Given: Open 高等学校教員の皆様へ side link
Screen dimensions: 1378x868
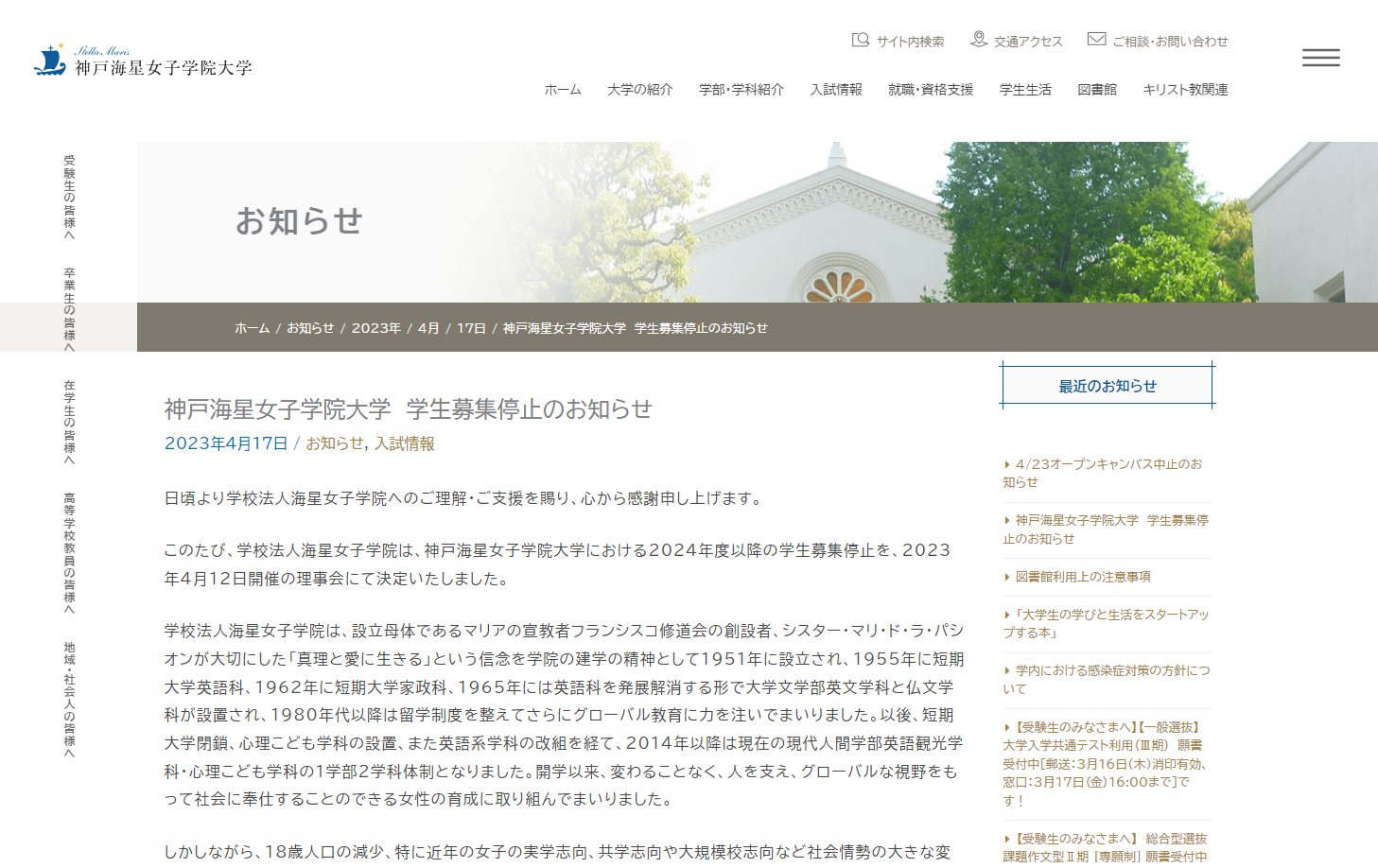Looking at the screenshot, I should (69, 553).
